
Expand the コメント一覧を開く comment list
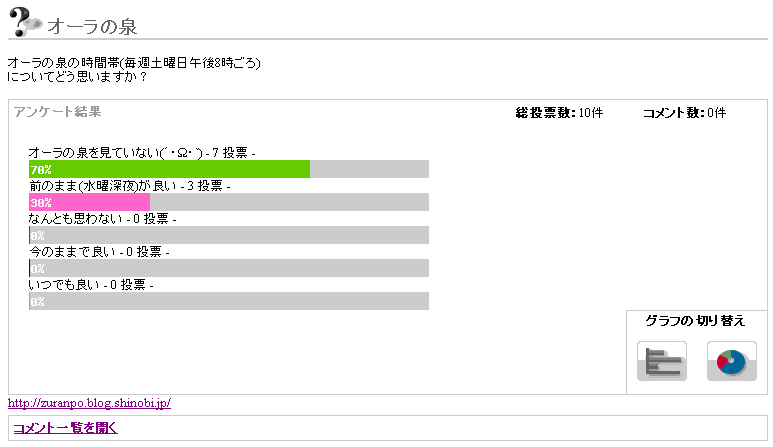[65, 428]
